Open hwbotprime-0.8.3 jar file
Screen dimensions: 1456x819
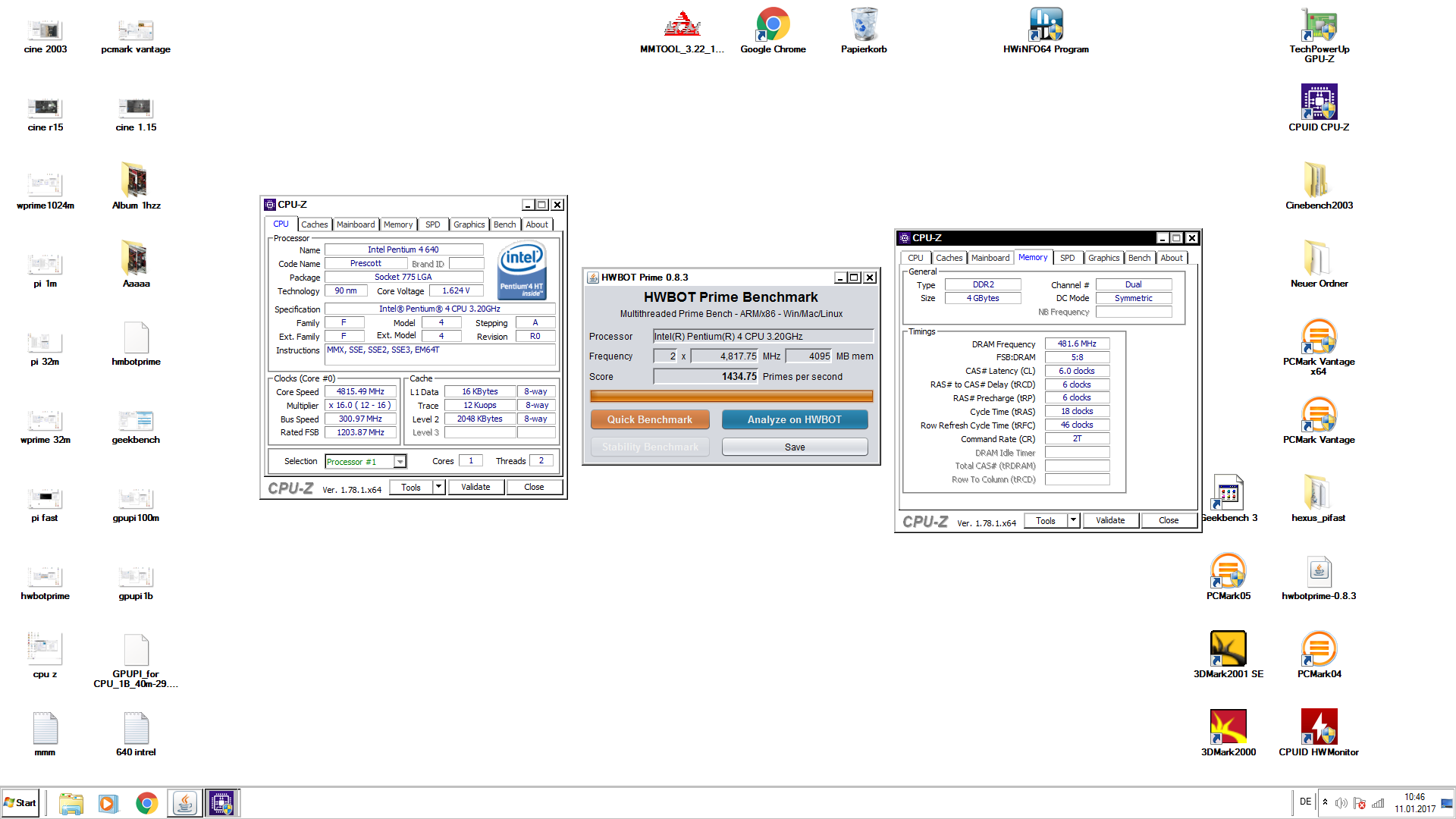[1319, 576]
